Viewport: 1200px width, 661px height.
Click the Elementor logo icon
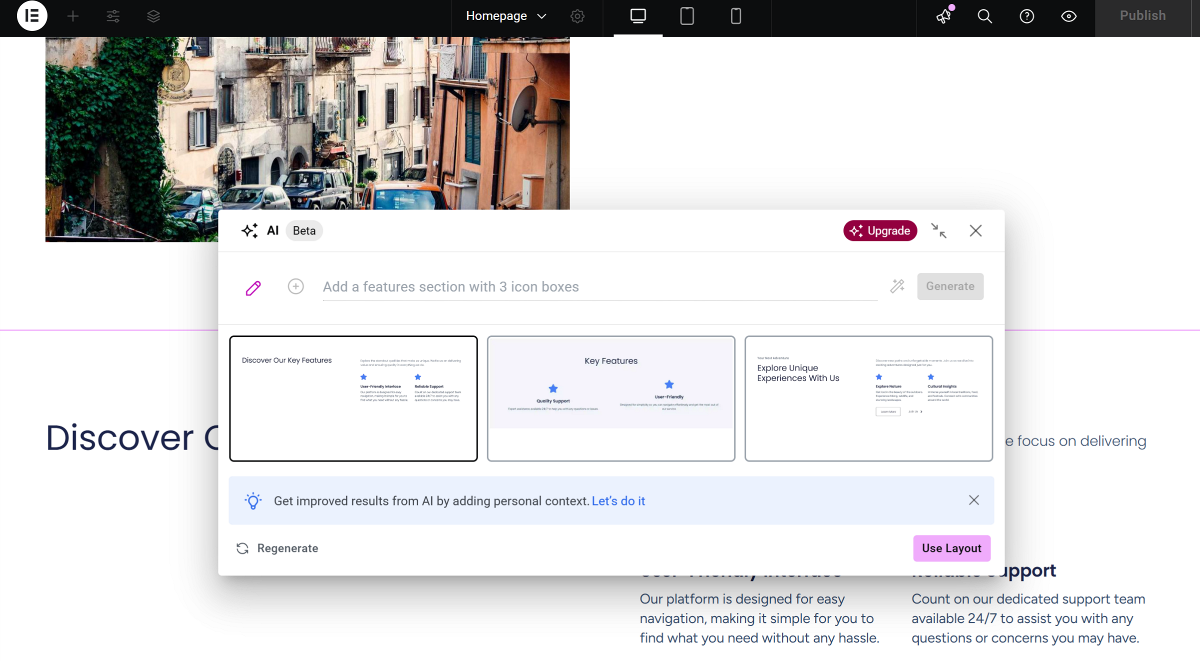[x=32, y=16]
